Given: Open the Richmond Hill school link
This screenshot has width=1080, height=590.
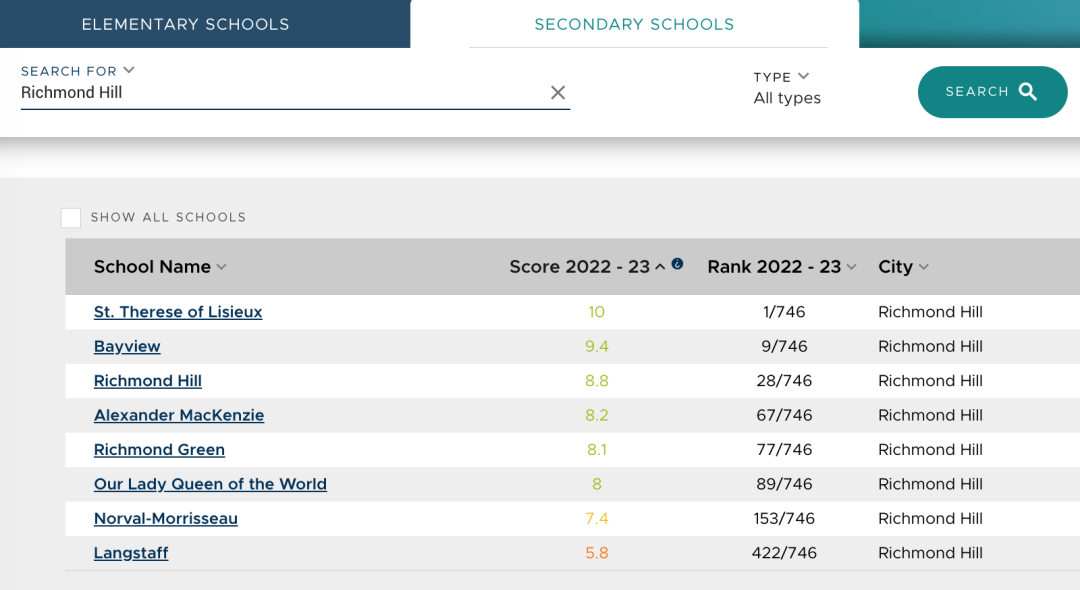Looking at the screenshot, I should coord(147,381).
